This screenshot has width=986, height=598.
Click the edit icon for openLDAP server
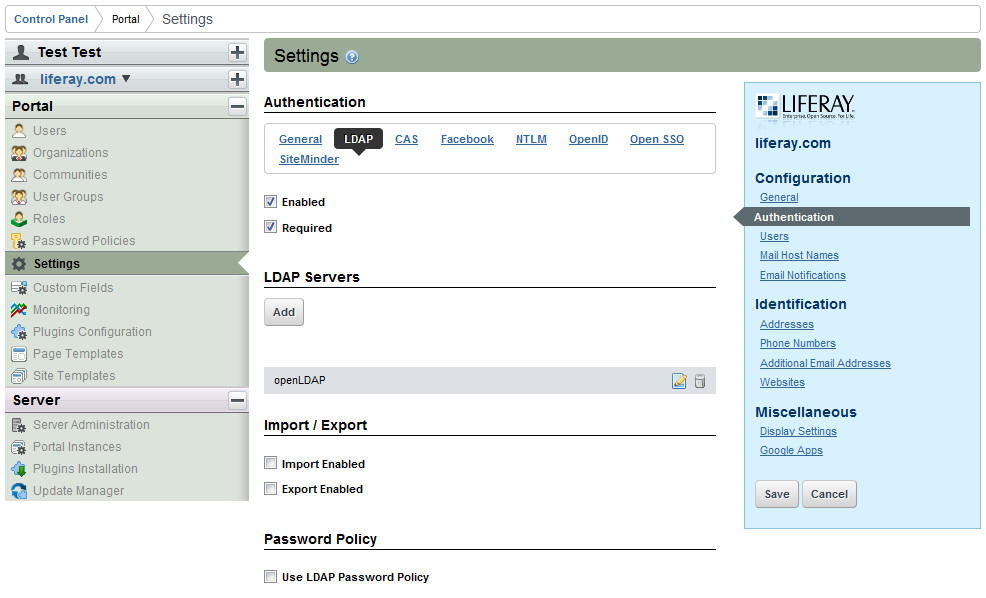click(x=679, y=381)
